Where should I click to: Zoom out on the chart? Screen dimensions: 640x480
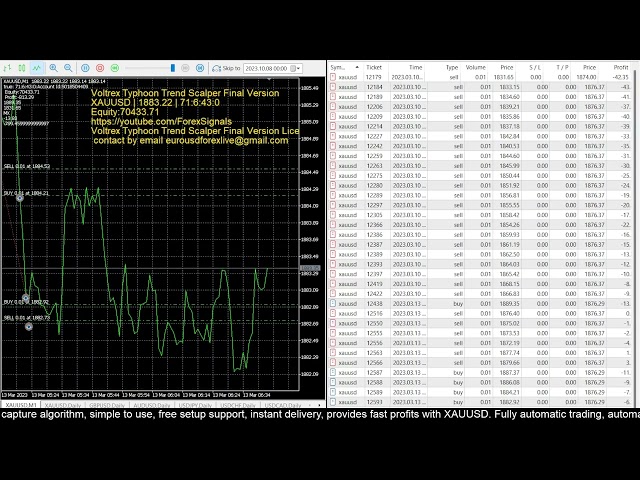point(68,68)
